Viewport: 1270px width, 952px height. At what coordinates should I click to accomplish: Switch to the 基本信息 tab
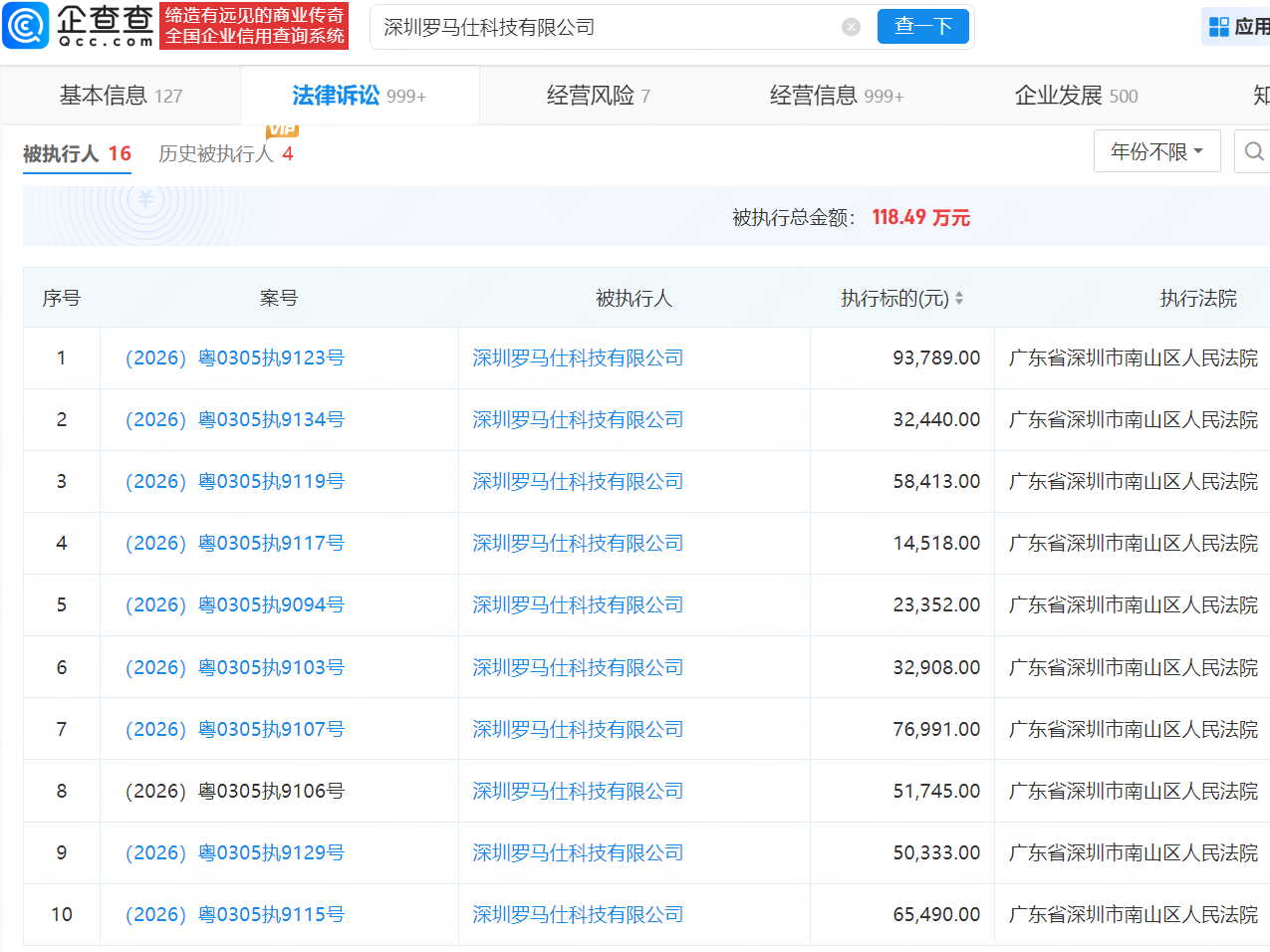[x=121, y=96]
